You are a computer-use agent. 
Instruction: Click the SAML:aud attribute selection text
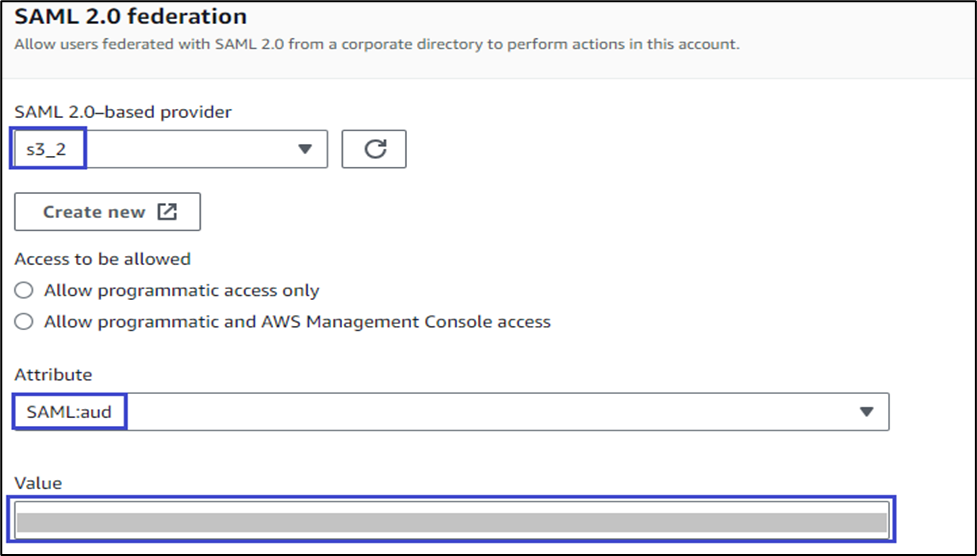click(x=69, y=411)
